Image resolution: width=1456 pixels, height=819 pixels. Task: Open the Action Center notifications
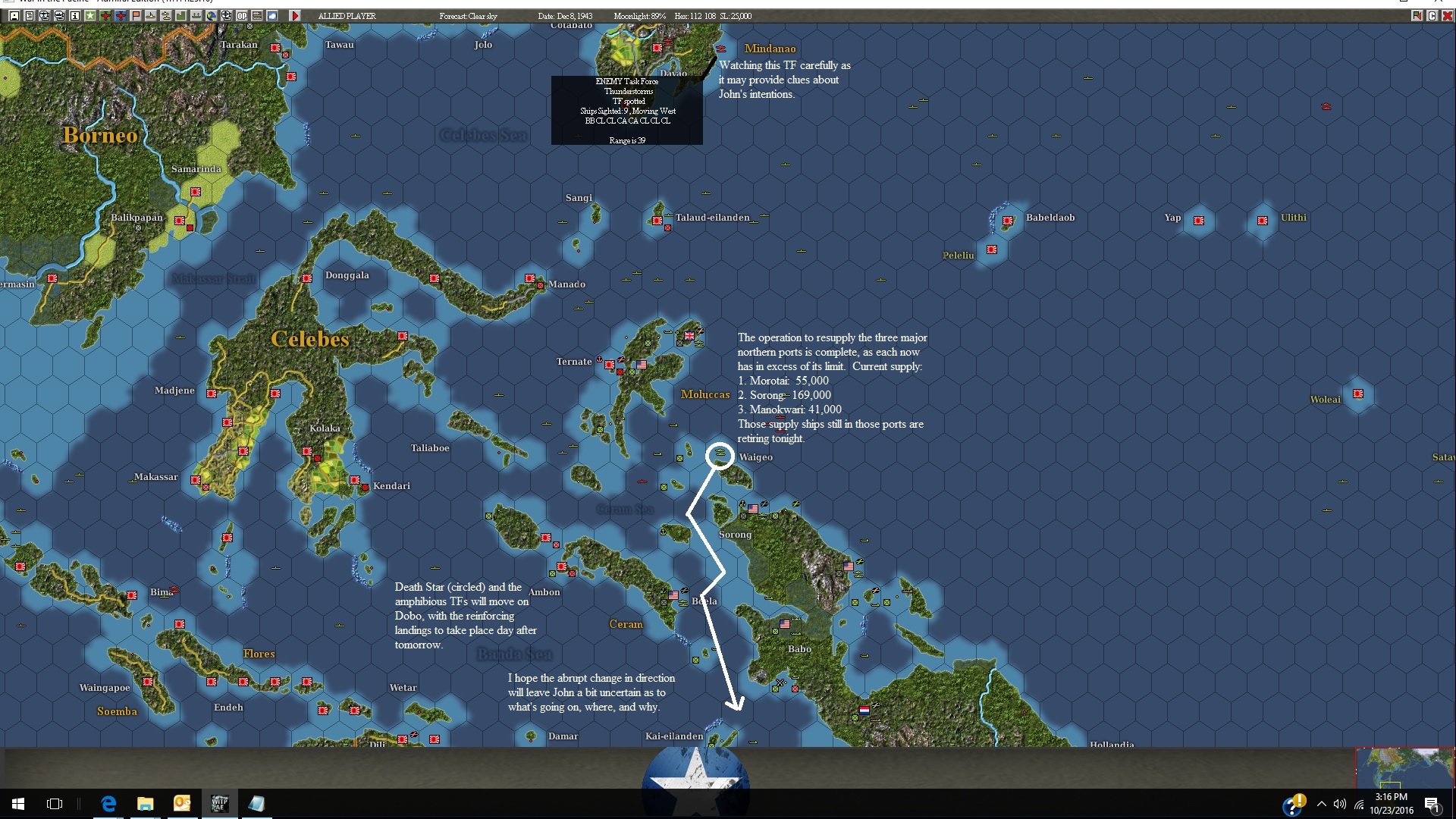[1432, 804]
